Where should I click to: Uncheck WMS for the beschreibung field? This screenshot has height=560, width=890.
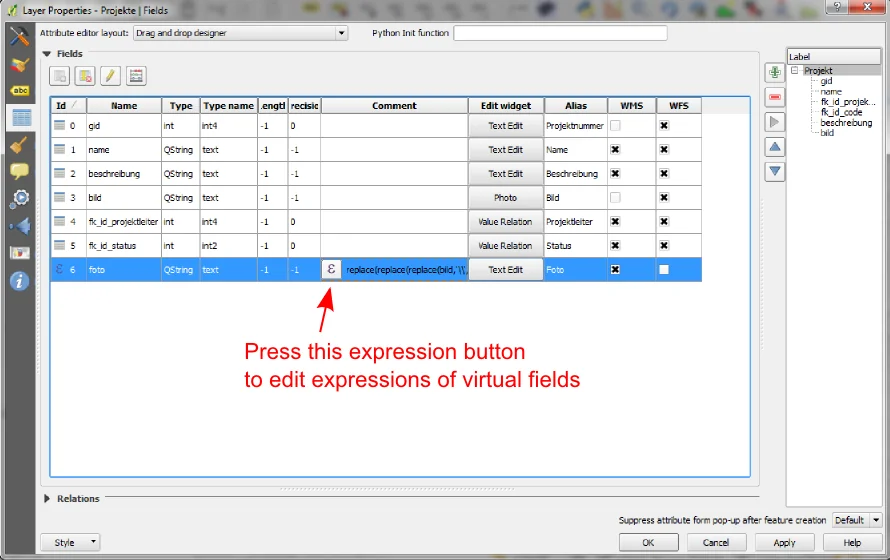click(615, 174)
